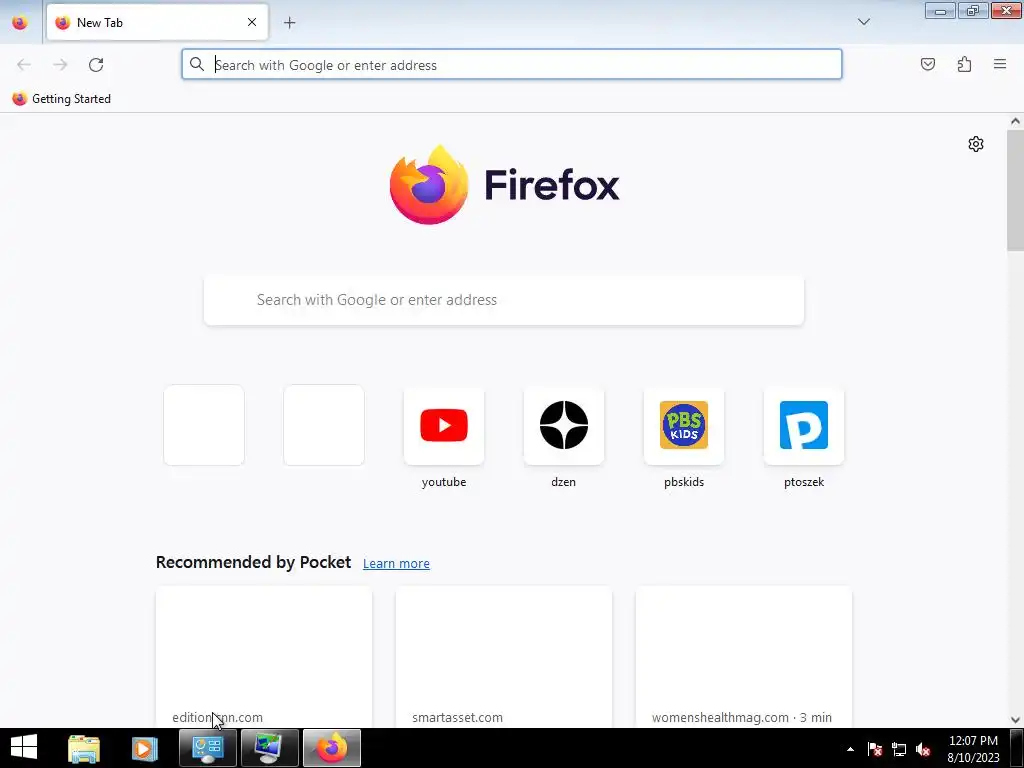Open the Windows Start button
The height and width of the screenshot is (768, 1024).
[24, 748]
